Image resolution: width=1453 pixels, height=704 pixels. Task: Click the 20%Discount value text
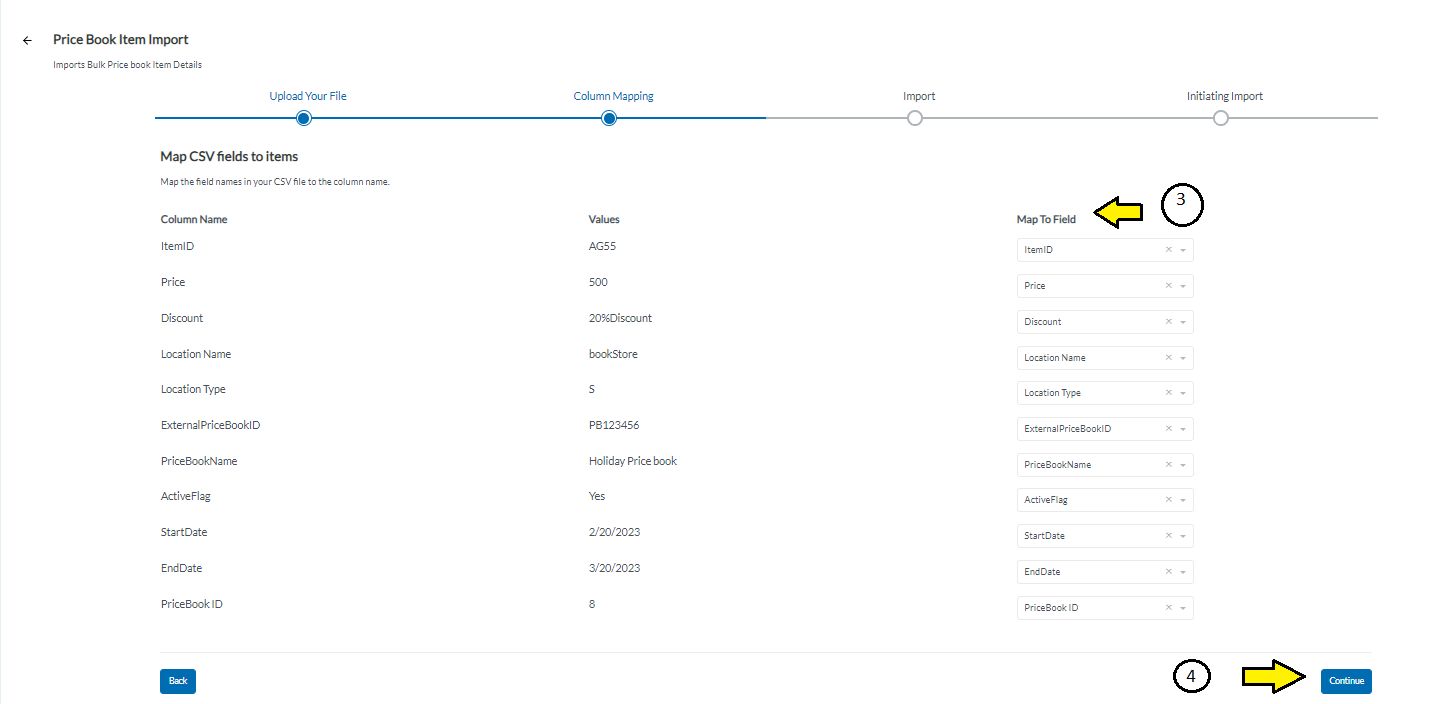click(x=620, y=318)
